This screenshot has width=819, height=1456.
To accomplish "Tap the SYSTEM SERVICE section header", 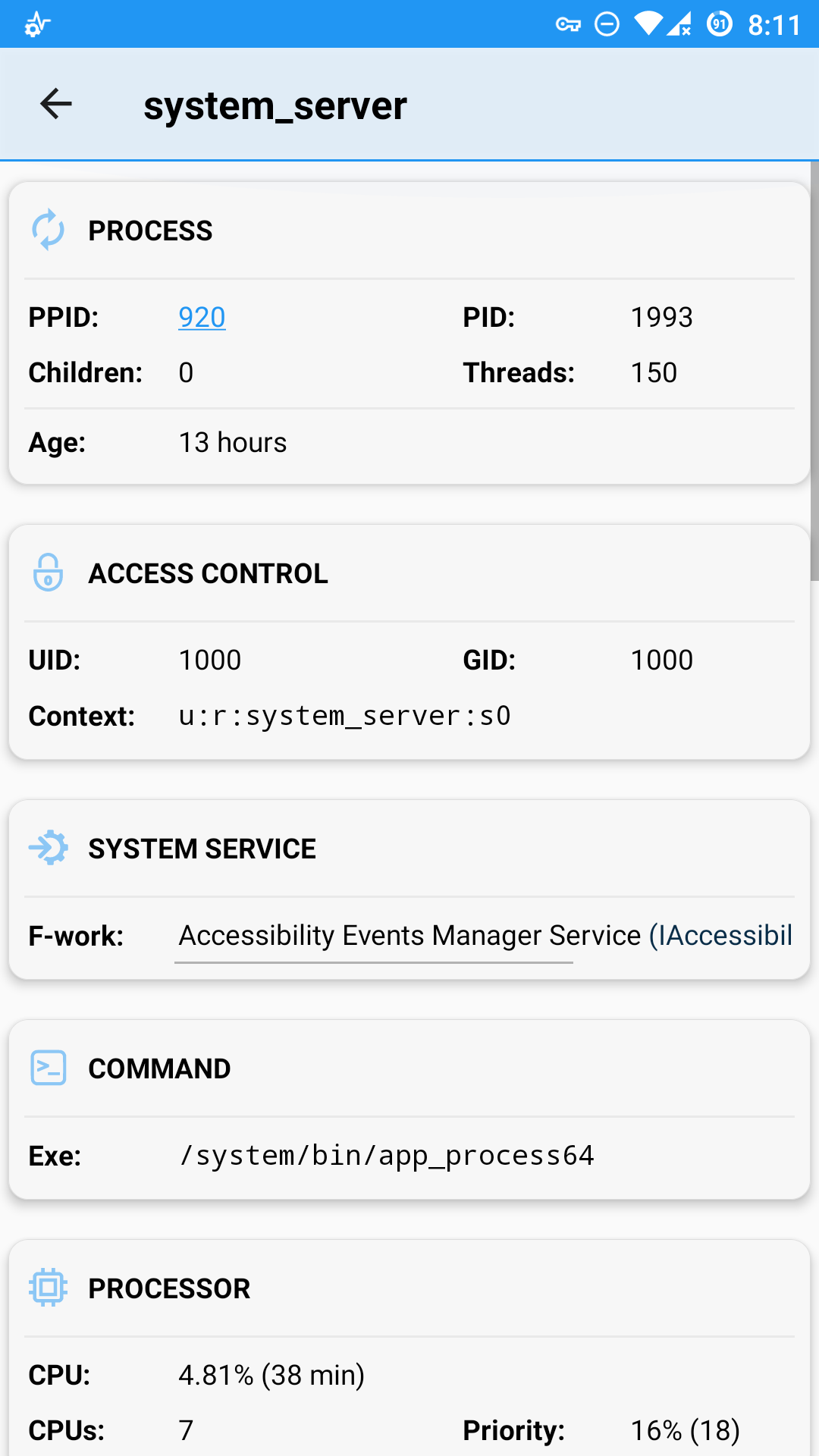I will pos(202,849).
